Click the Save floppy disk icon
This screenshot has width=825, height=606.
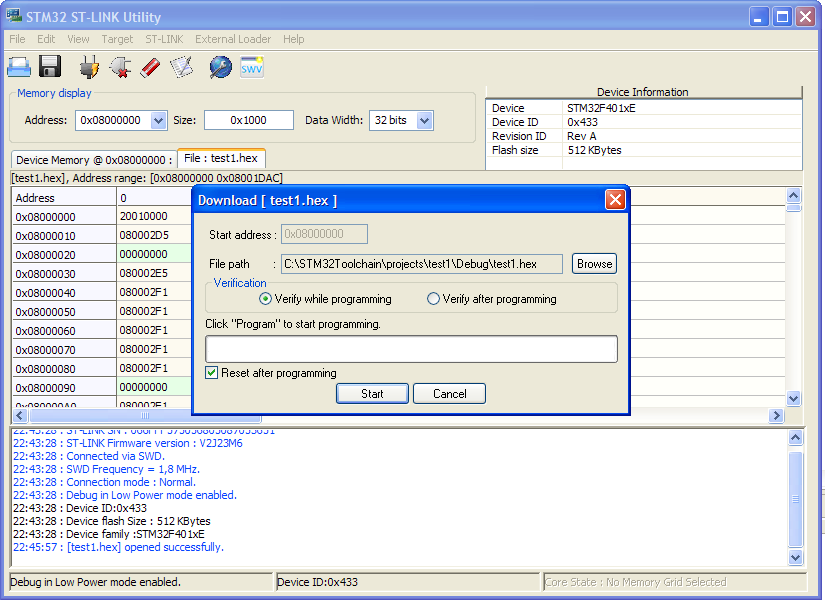tap(51, 67)
